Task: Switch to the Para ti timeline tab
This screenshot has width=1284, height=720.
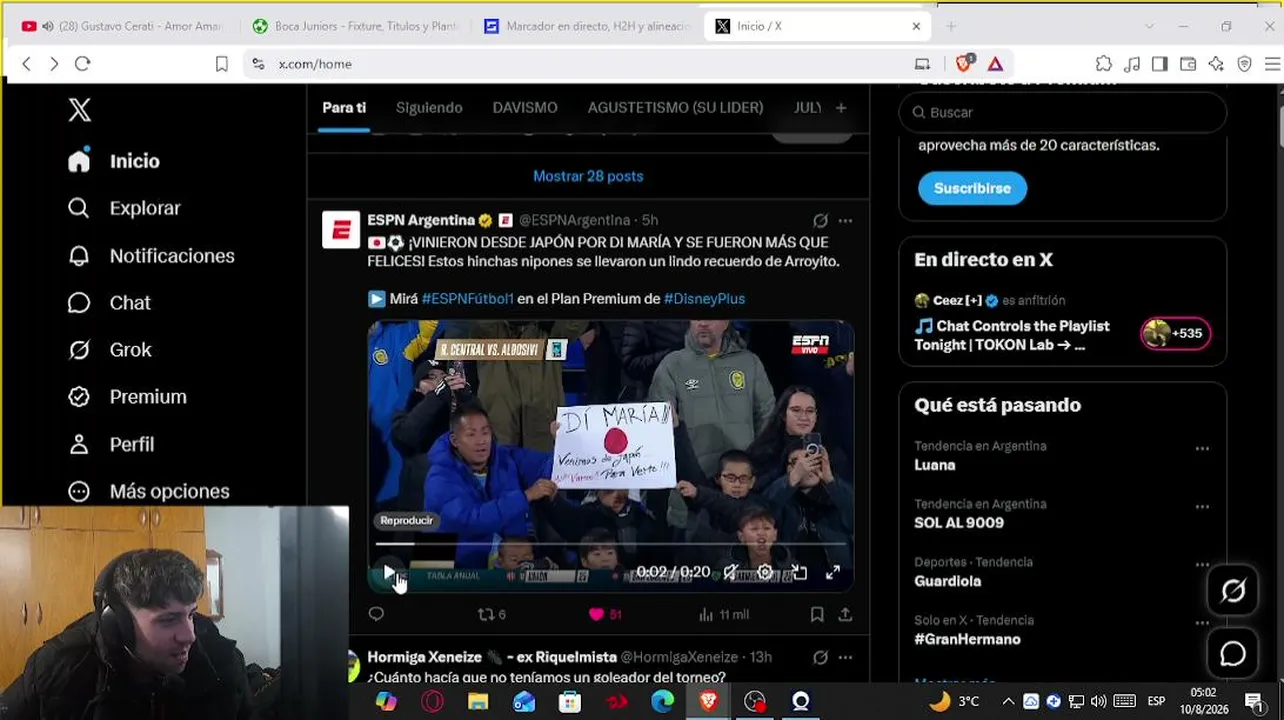Action: tap(344, 107)
